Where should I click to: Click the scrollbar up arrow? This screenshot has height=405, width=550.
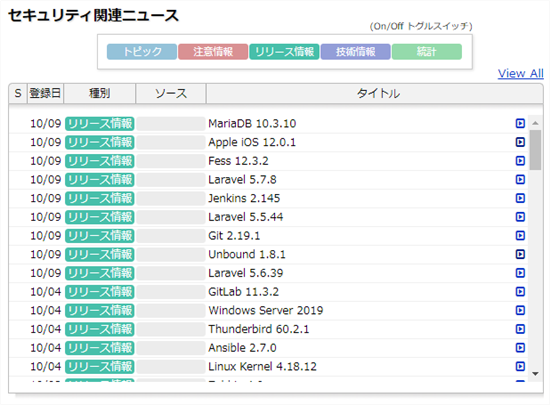point(535,123)
